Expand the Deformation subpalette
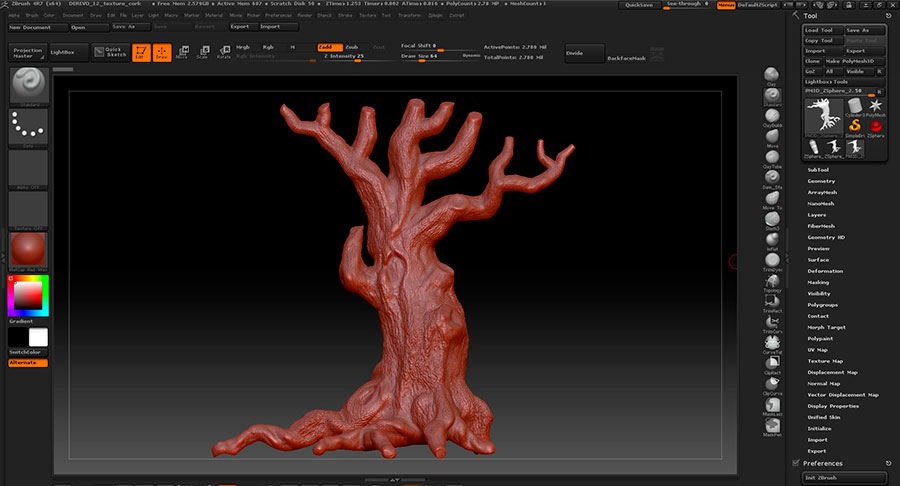The image size is (900, 486). tap(825, 271)
